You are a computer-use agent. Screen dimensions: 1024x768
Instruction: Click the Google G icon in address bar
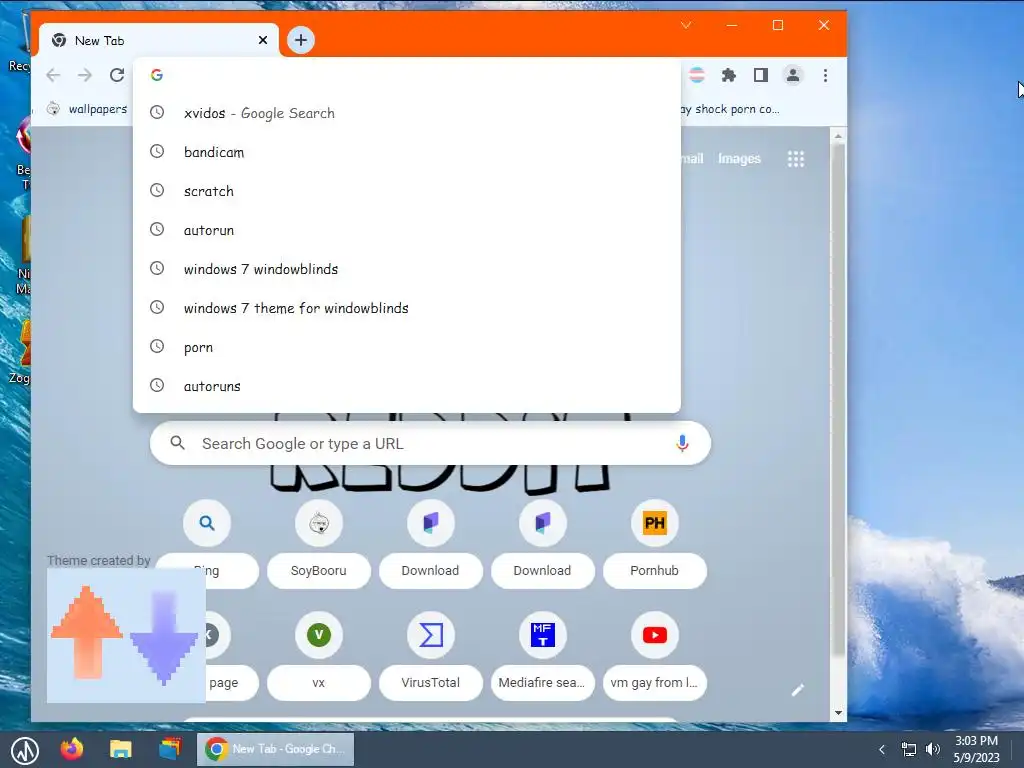point(157,75)
